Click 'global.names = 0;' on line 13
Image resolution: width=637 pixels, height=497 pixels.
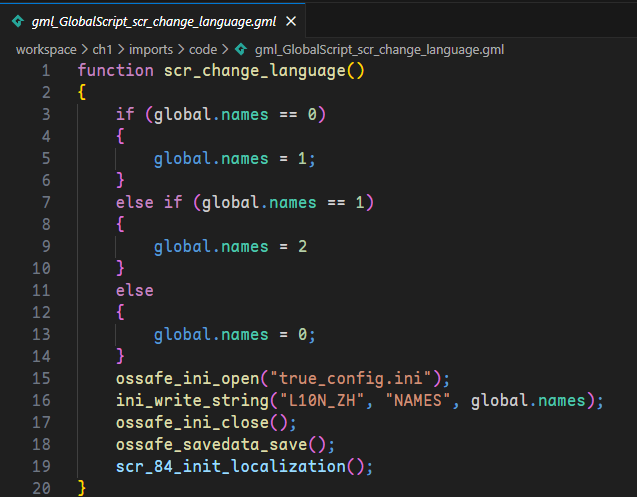[234, 334]
